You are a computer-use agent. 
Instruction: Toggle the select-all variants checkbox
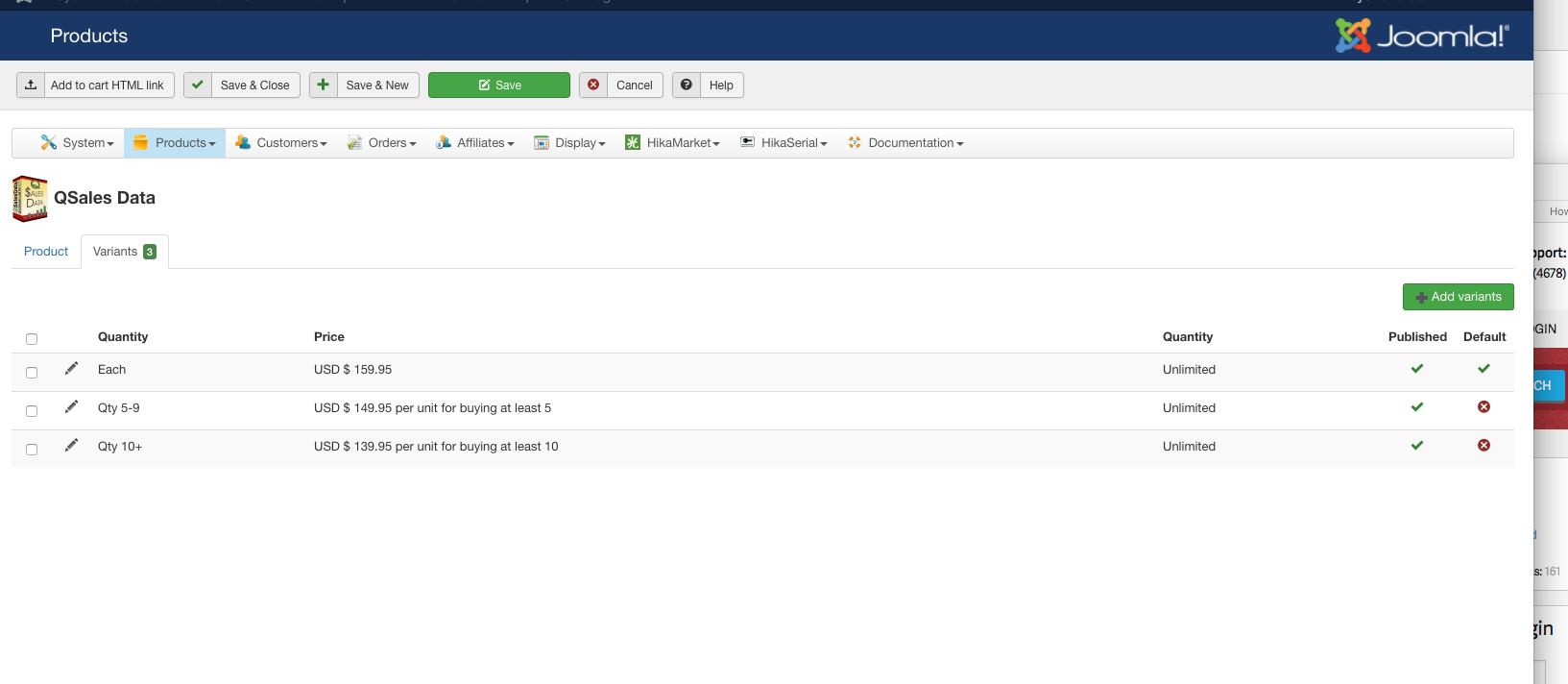32,338
